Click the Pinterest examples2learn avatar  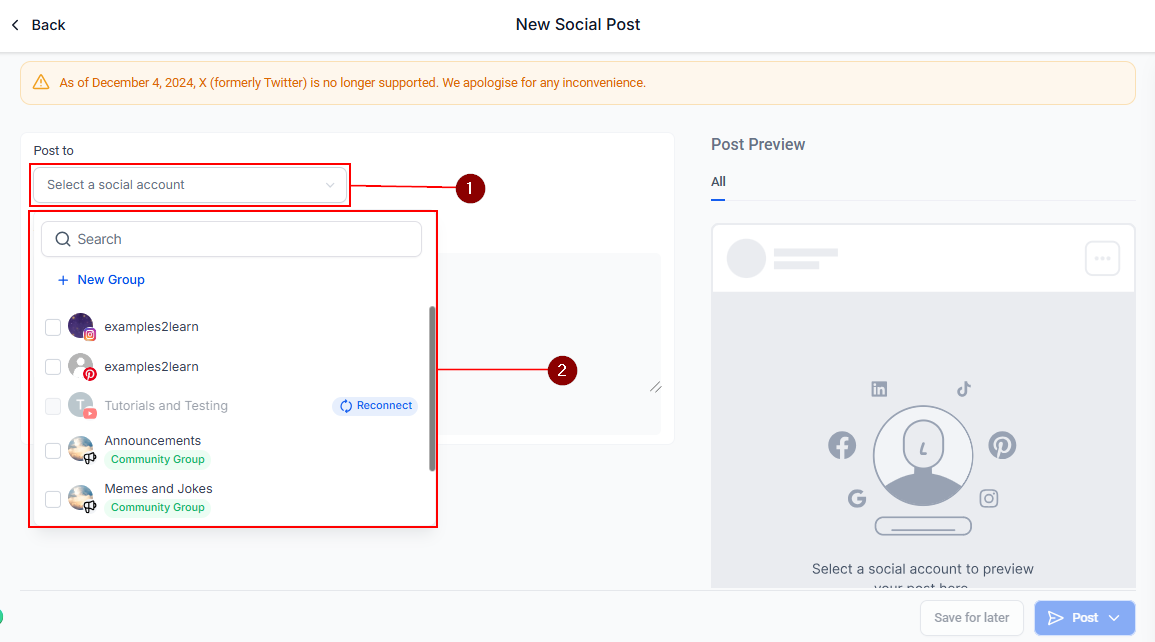tap(81, 366)
